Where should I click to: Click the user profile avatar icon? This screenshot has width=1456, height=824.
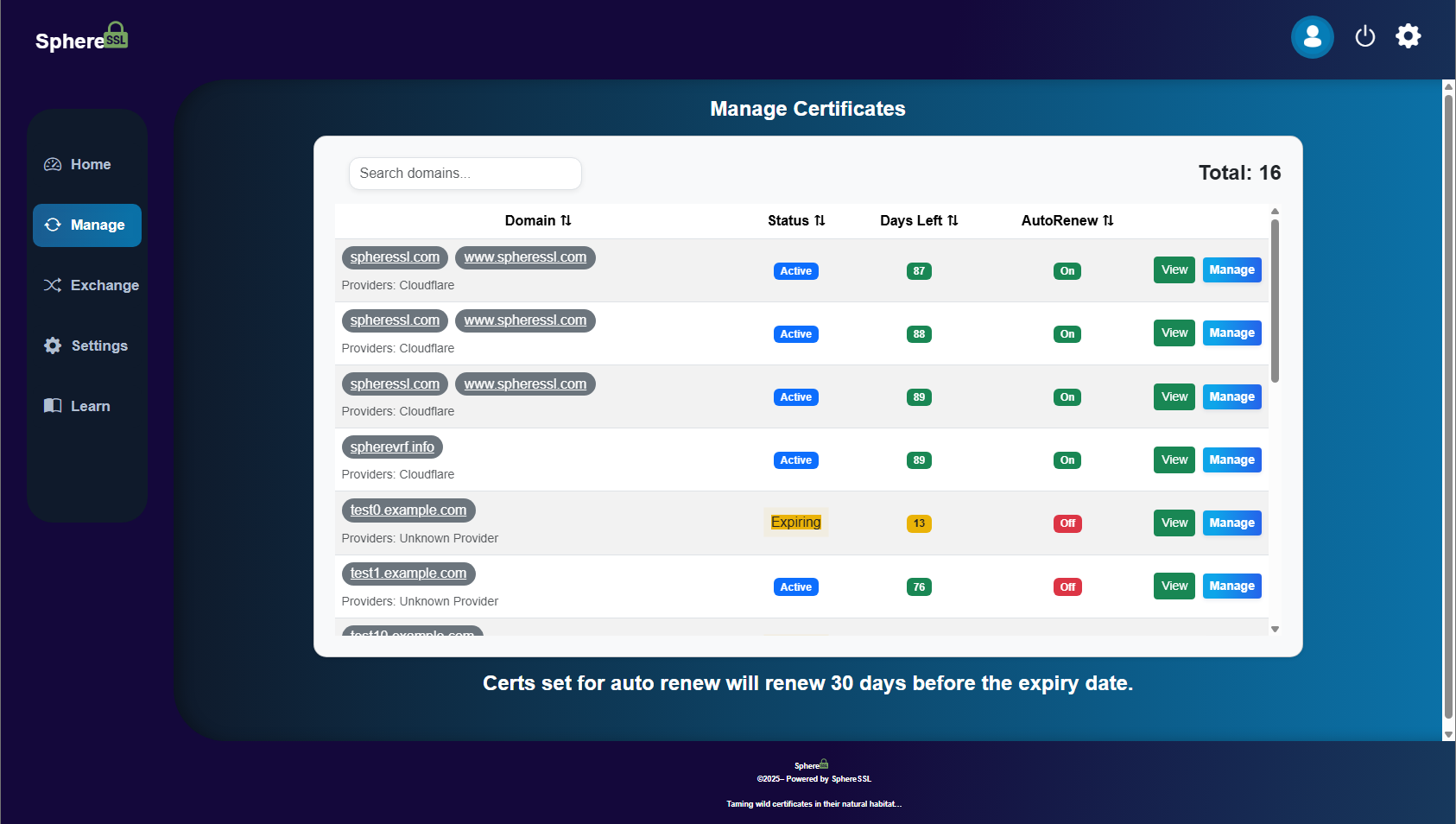[x=1312, y=37]
